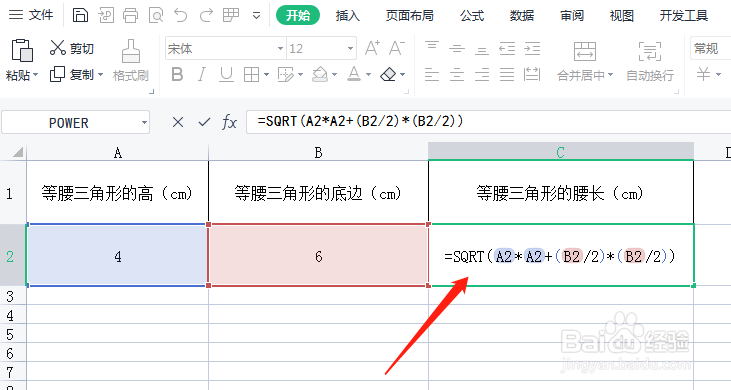Click the borders icon
Viewport: 731px width, 390px height.
point(252,74)
